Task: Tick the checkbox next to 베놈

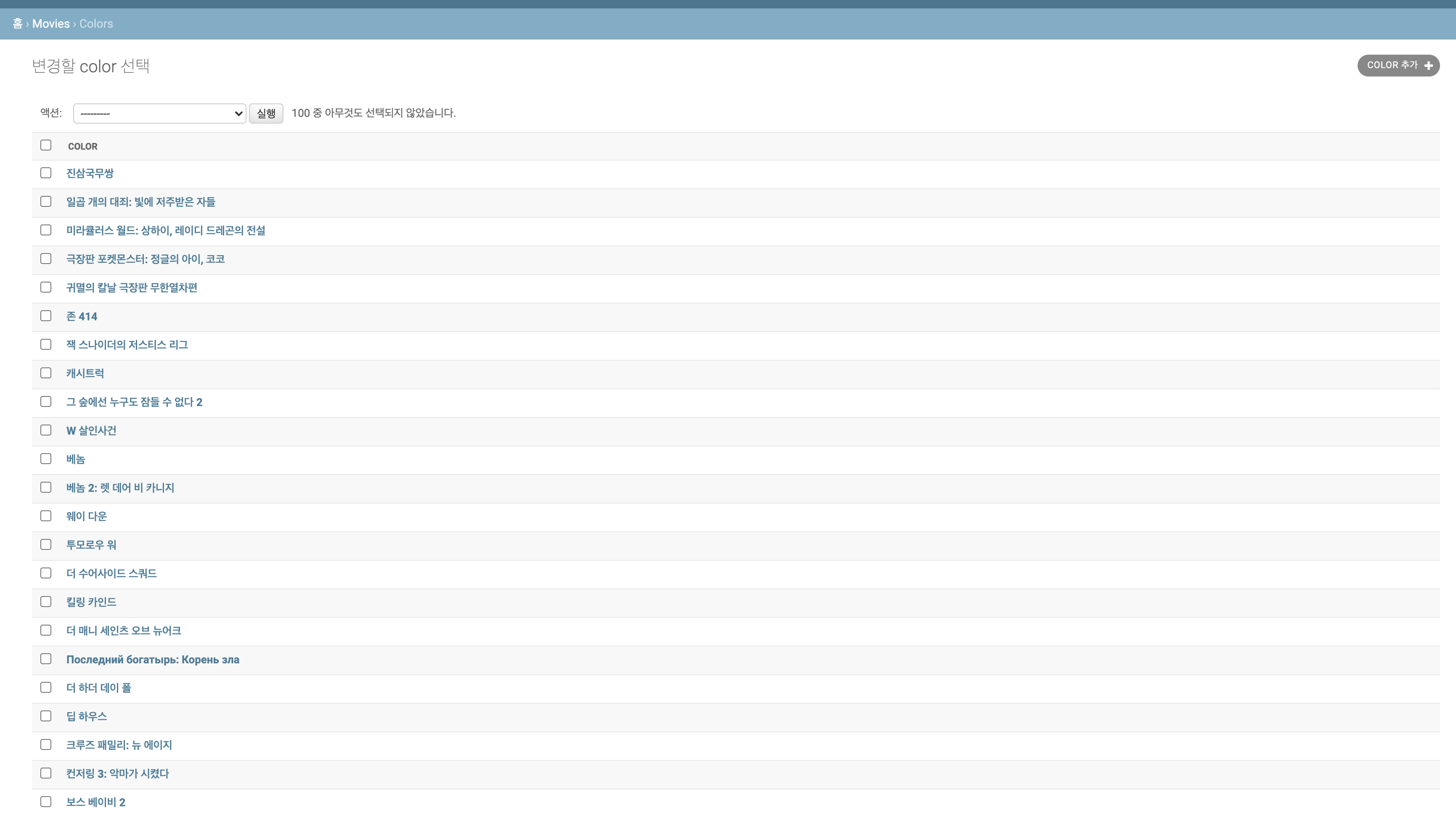Action: (46, 459)
